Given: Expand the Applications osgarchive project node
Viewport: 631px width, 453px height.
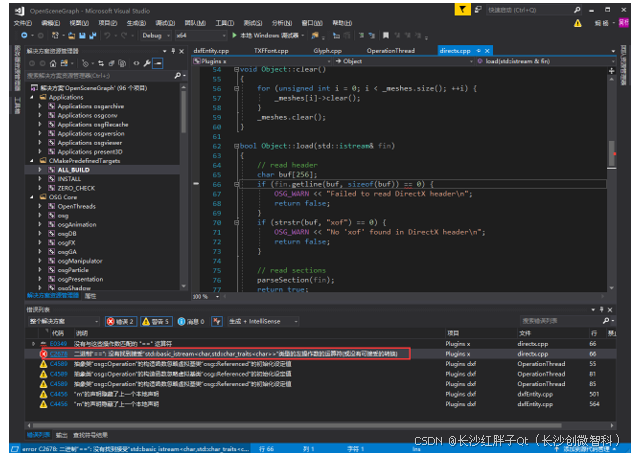Looking at the screenshot, I should coord(40,105).
